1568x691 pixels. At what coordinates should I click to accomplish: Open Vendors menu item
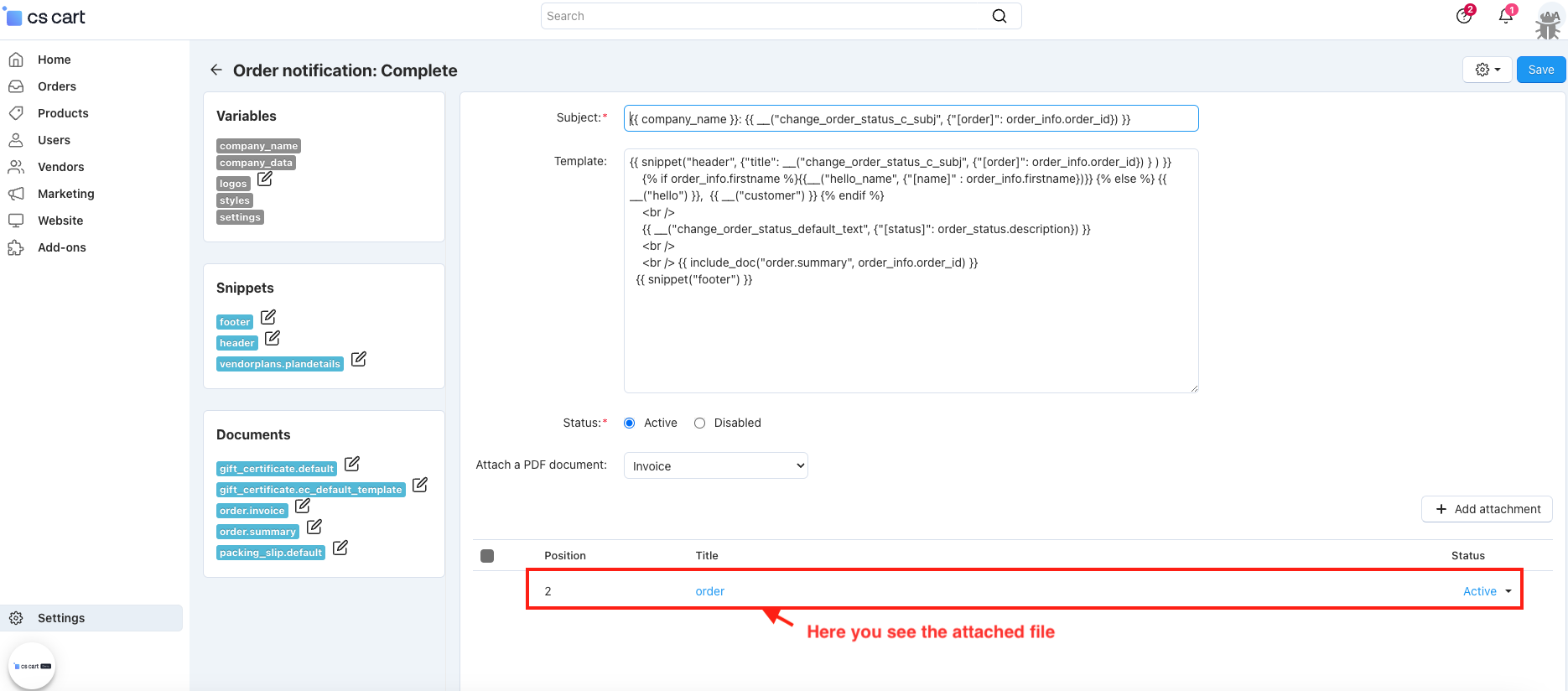[x=61, y=167]
